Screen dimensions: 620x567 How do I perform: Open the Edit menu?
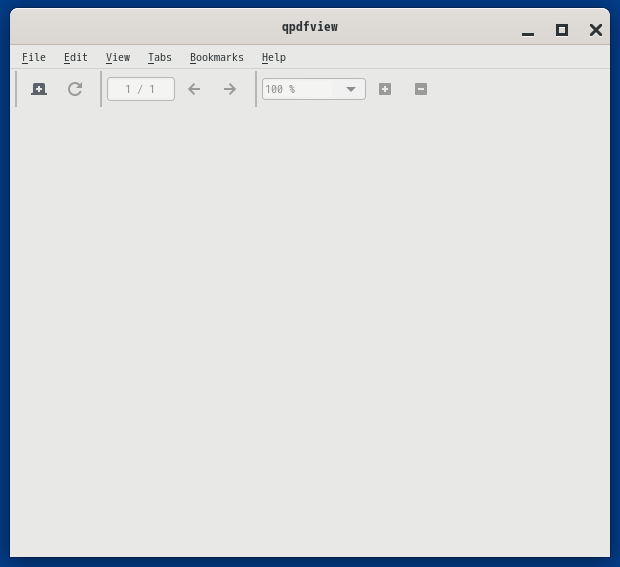[x=76, y=57]
